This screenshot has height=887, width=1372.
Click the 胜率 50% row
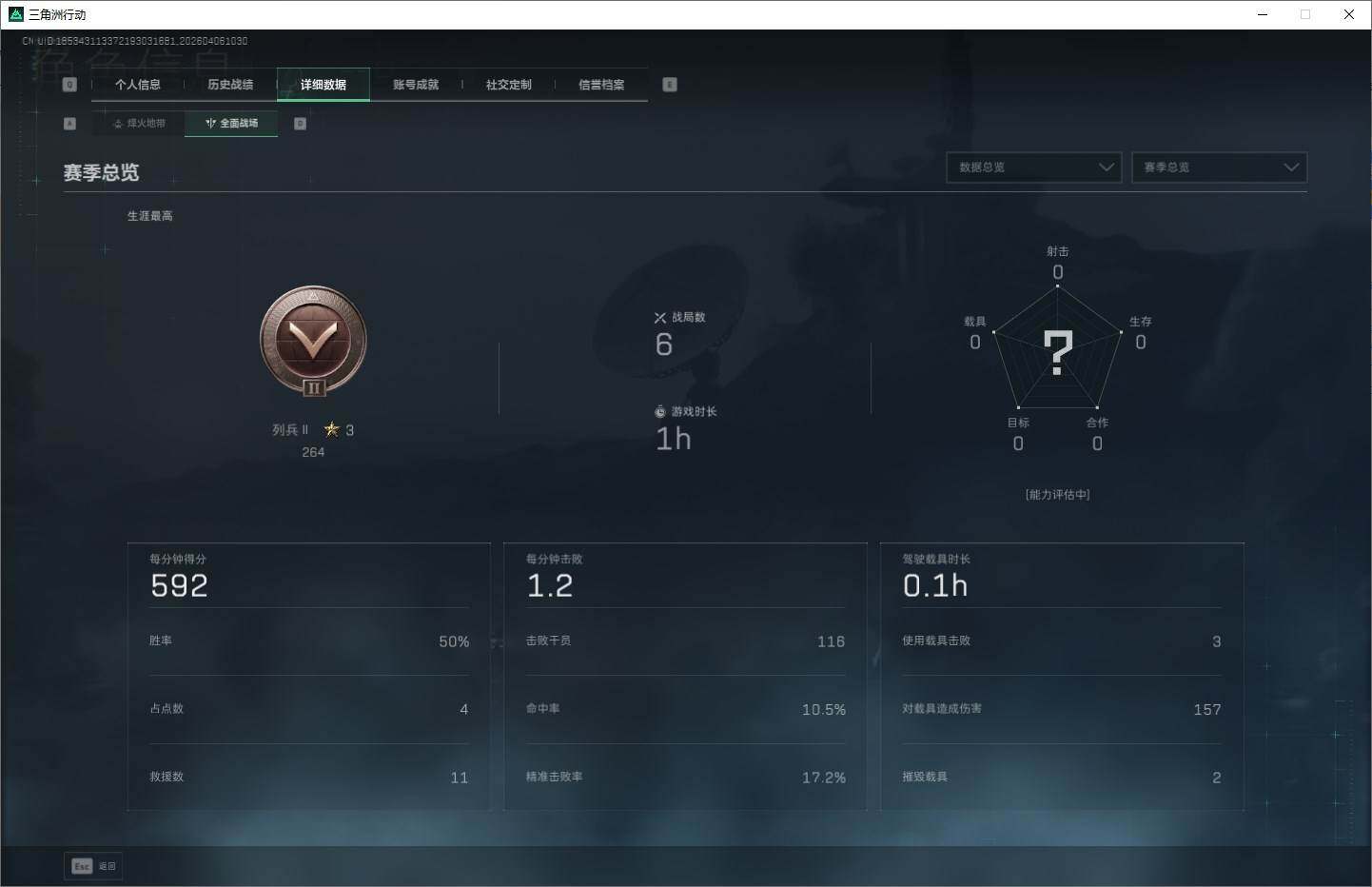coord(309,641)
